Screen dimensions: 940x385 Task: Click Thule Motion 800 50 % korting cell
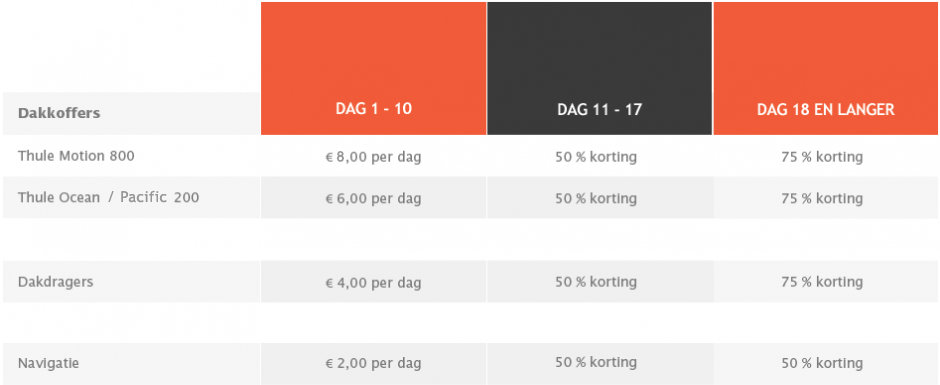coord(596,157)
